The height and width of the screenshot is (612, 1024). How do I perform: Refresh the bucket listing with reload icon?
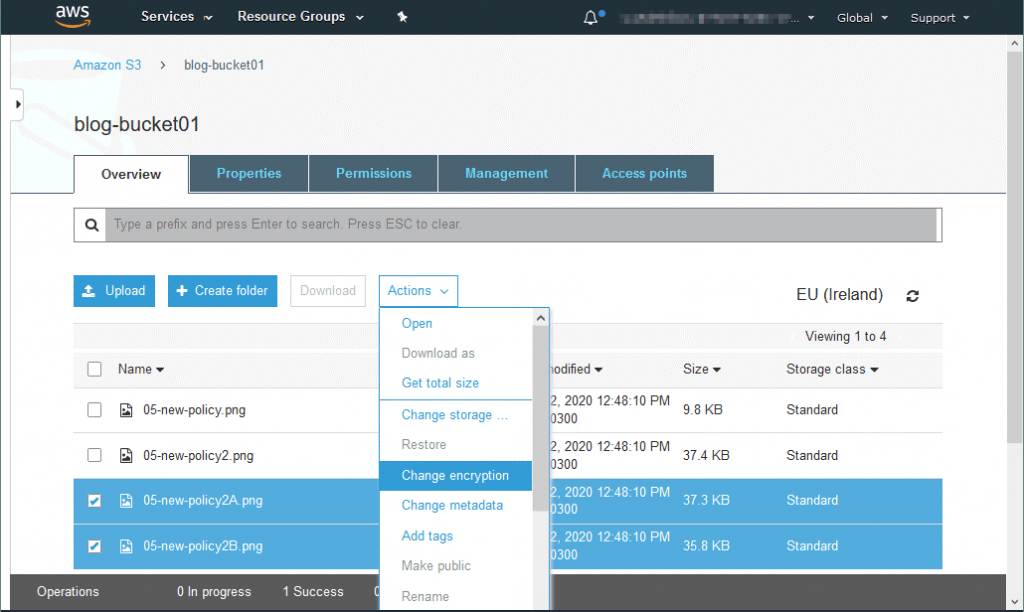tap(912, 295)
